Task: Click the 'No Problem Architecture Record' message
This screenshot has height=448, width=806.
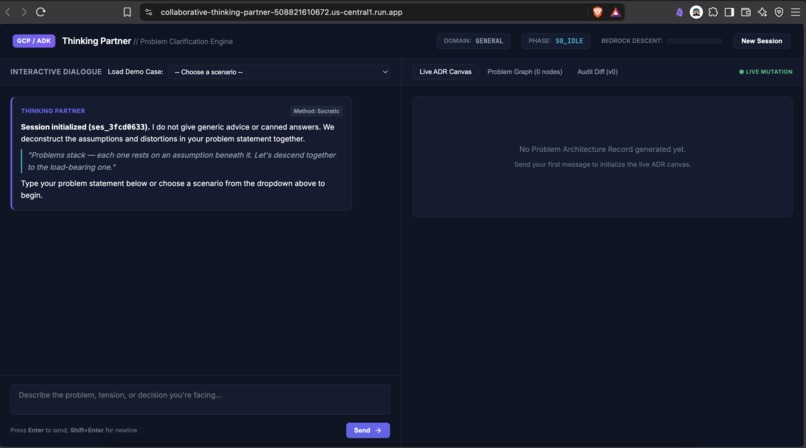Action: [602, 149]
